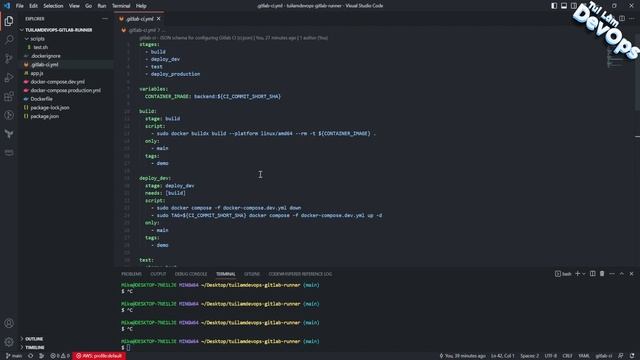The height and width of the screenshot is (360, 640).
Task: Click the main branch status bar item
Action: pyautogui.click(x=14, y=356)
